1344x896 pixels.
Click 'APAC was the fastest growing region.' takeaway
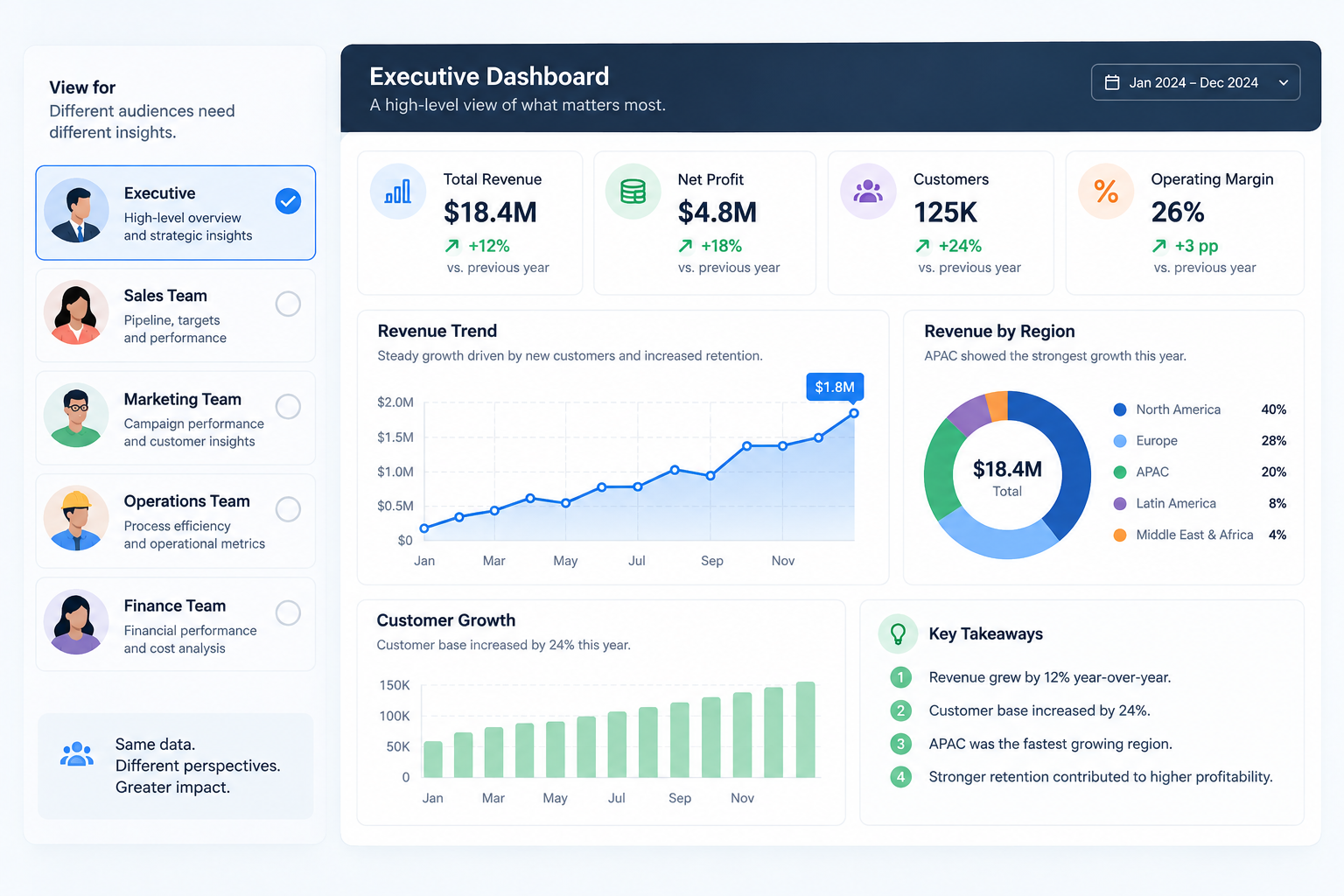[x=1051, y=744]
